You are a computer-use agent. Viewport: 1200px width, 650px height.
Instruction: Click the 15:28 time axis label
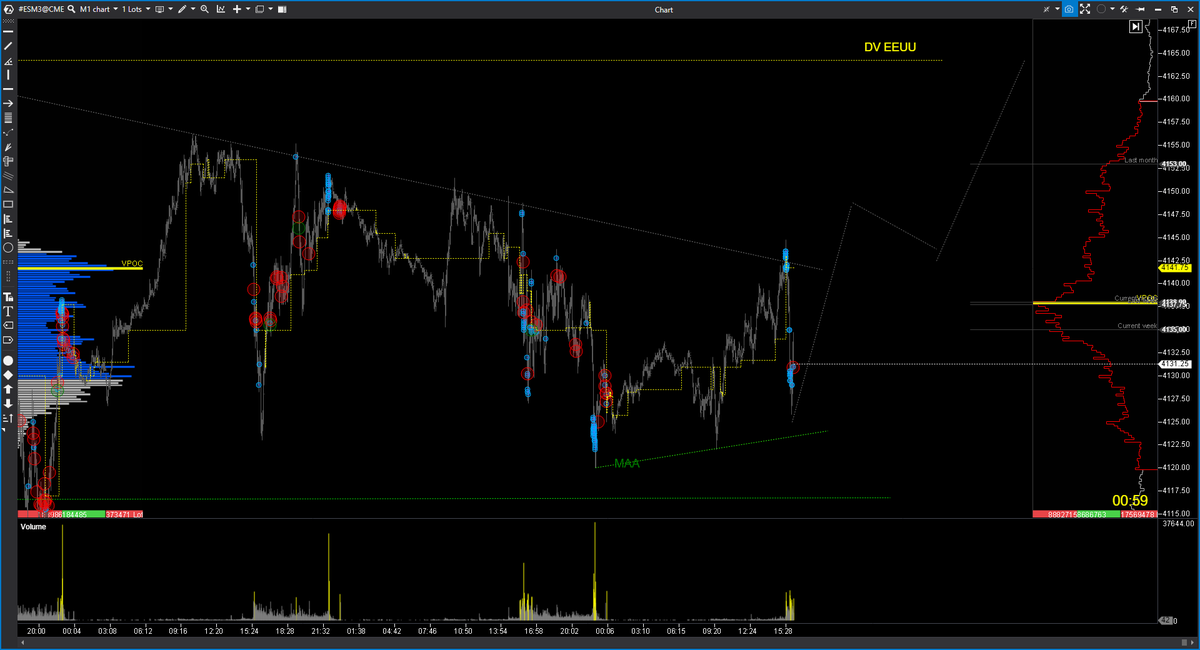coord(785,631)
